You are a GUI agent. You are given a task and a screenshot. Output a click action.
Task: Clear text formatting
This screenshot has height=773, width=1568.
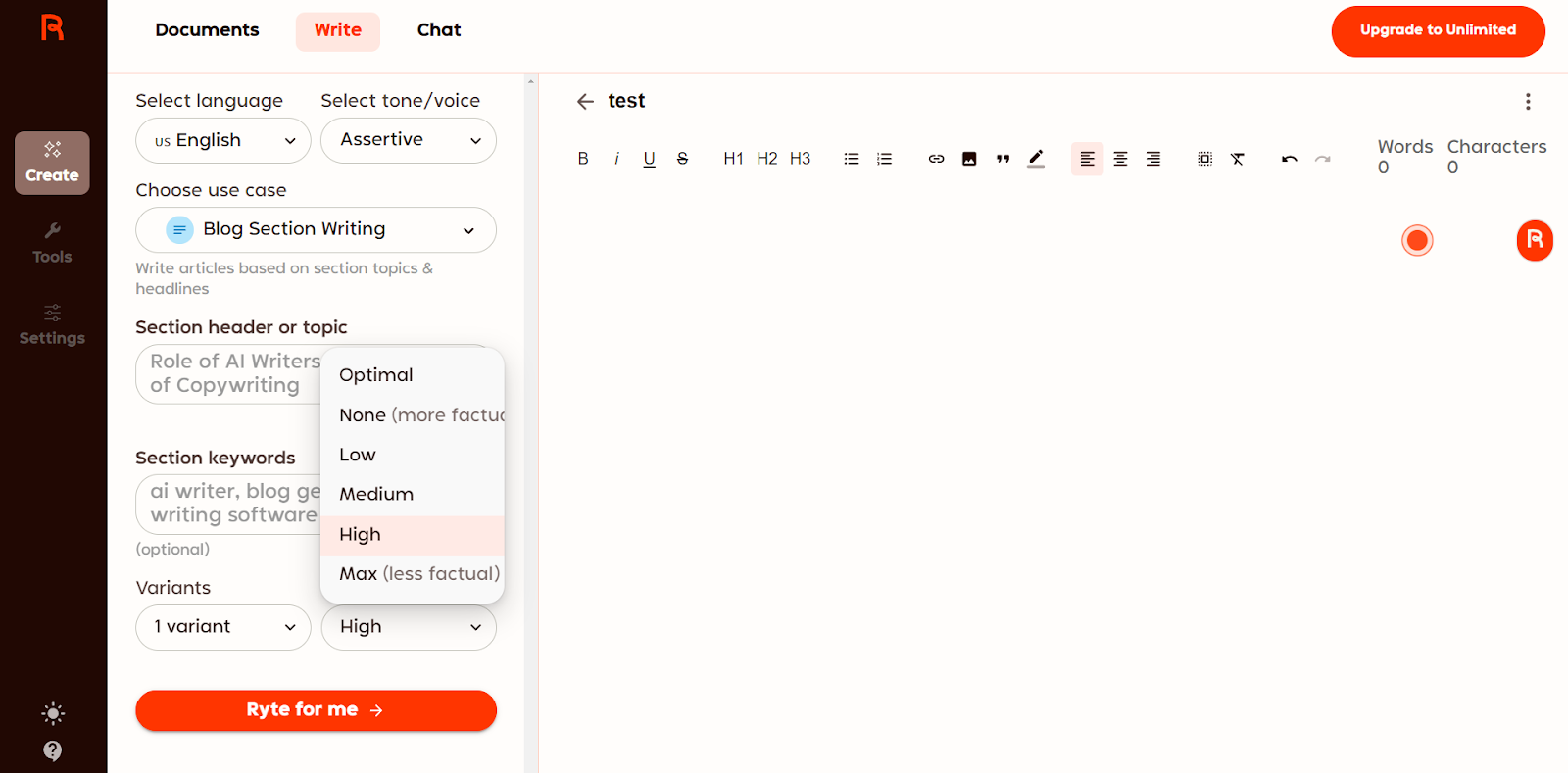click(x=1238, y=159)
